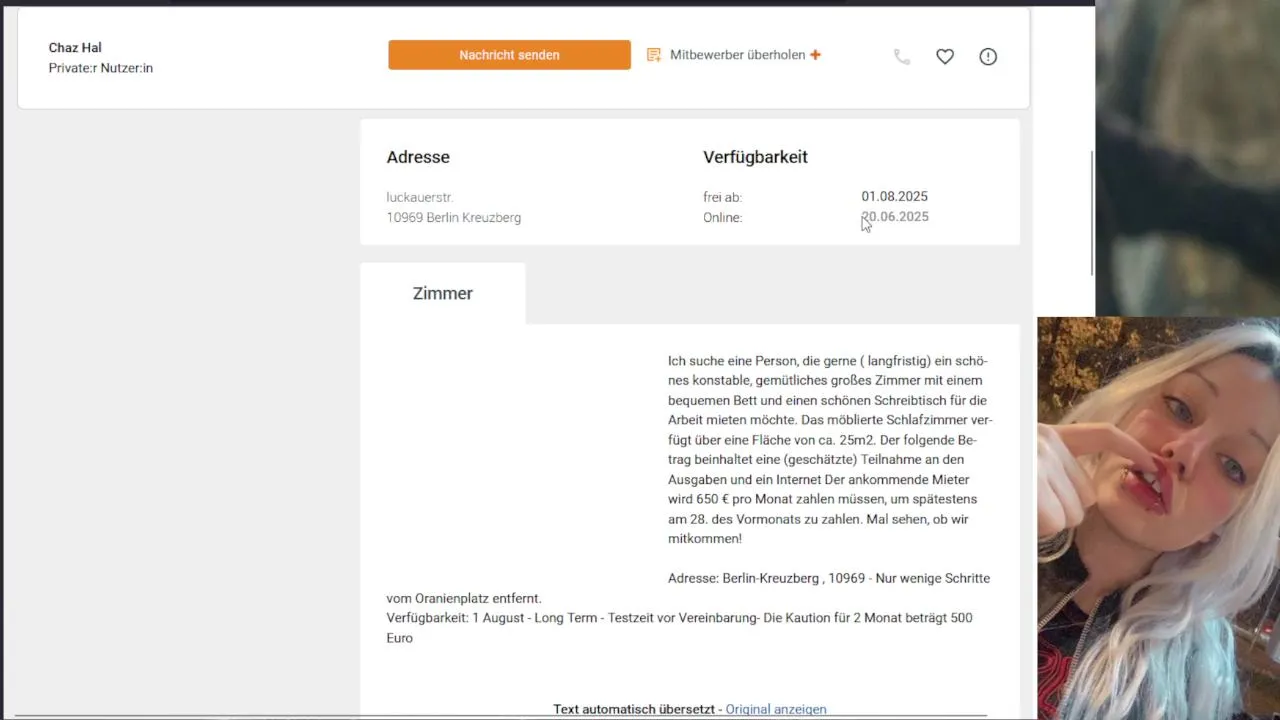The image size is (1280, 720).
Task: Click the online date 20.06.2025
Action: point(895,216)
